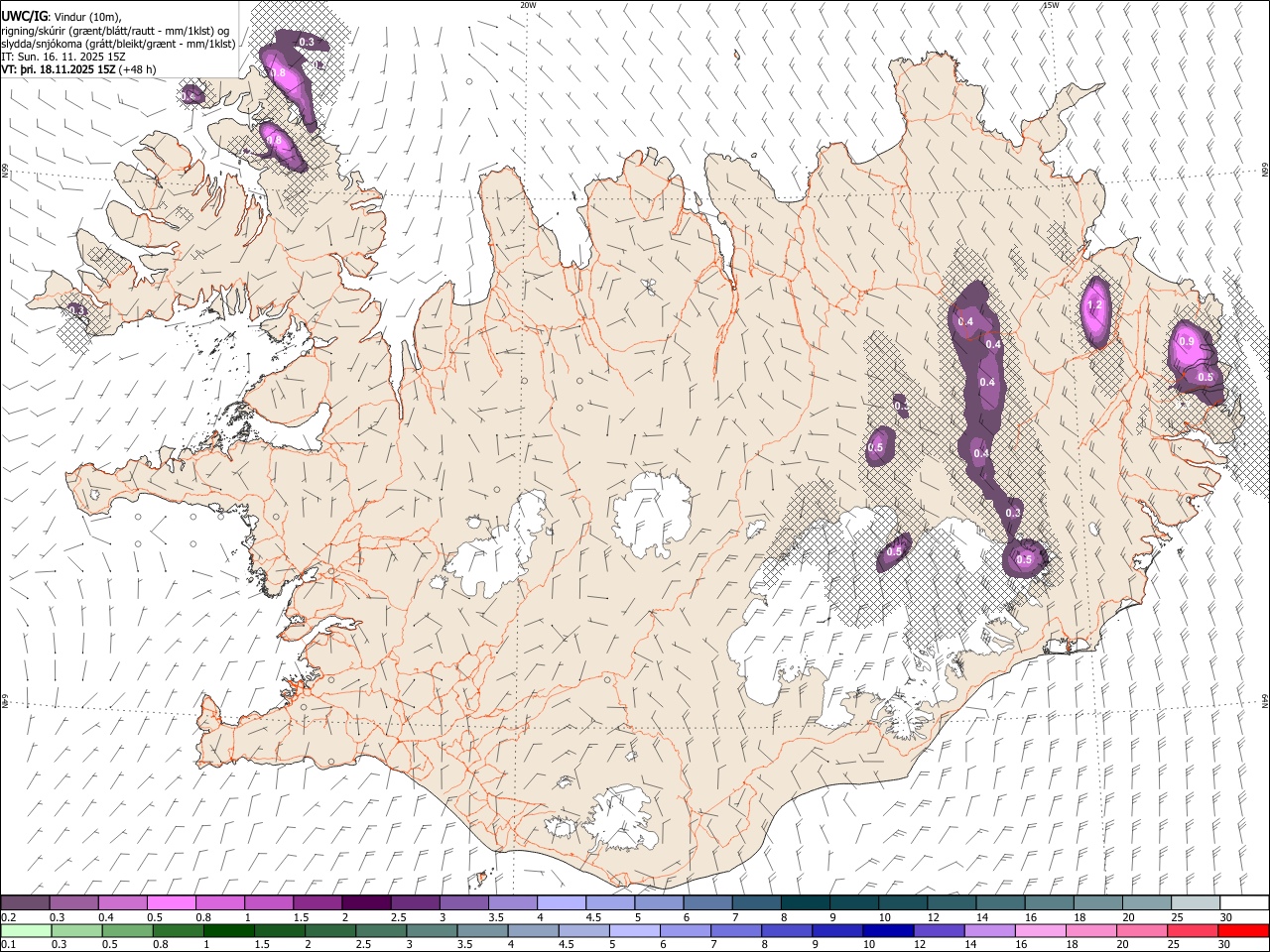Image resolution: width=1270 pixels, height=952 pixels.
Task: Click the '0.1' legend tick label
Action: pos(8,945)
